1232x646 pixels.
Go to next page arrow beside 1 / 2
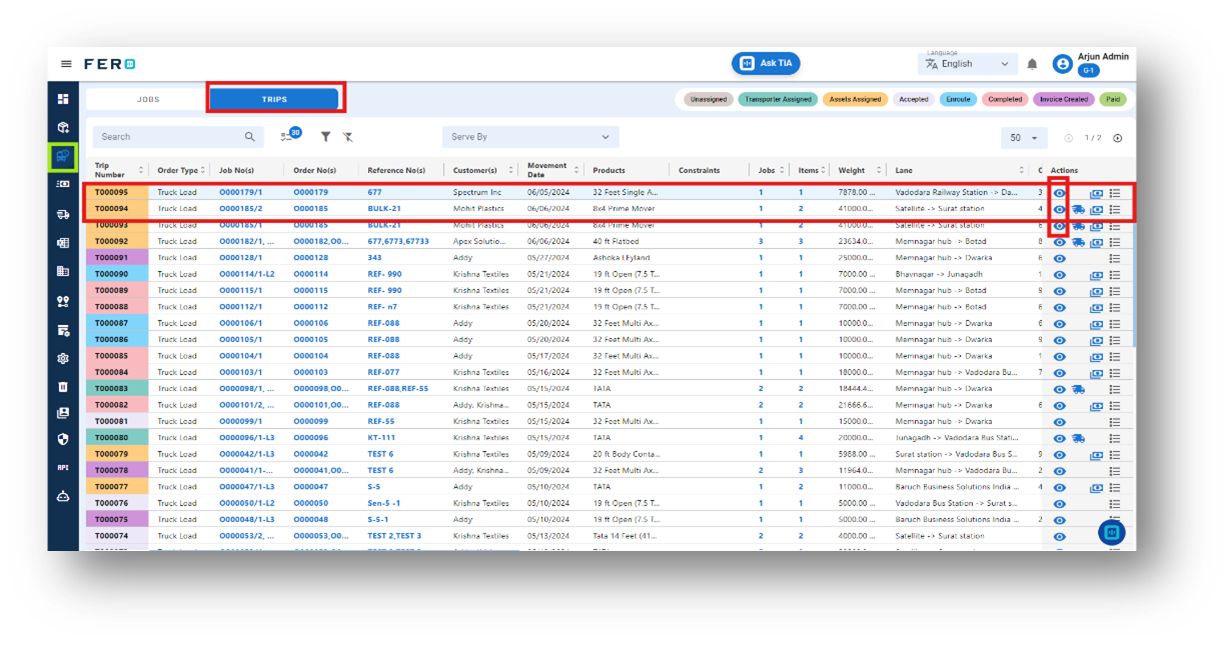pos(1118,138)
